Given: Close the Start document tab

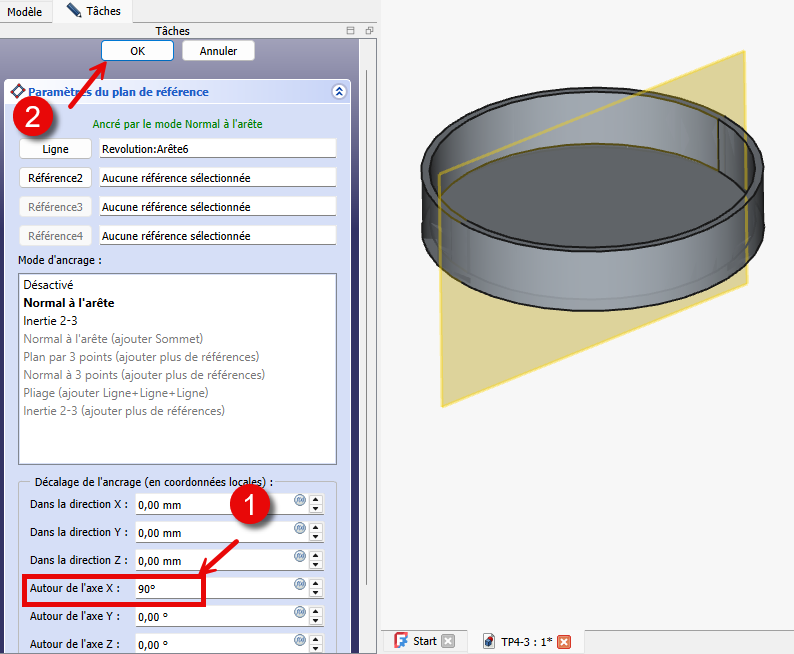Looking at the screenshot, I should coord(448,641).
